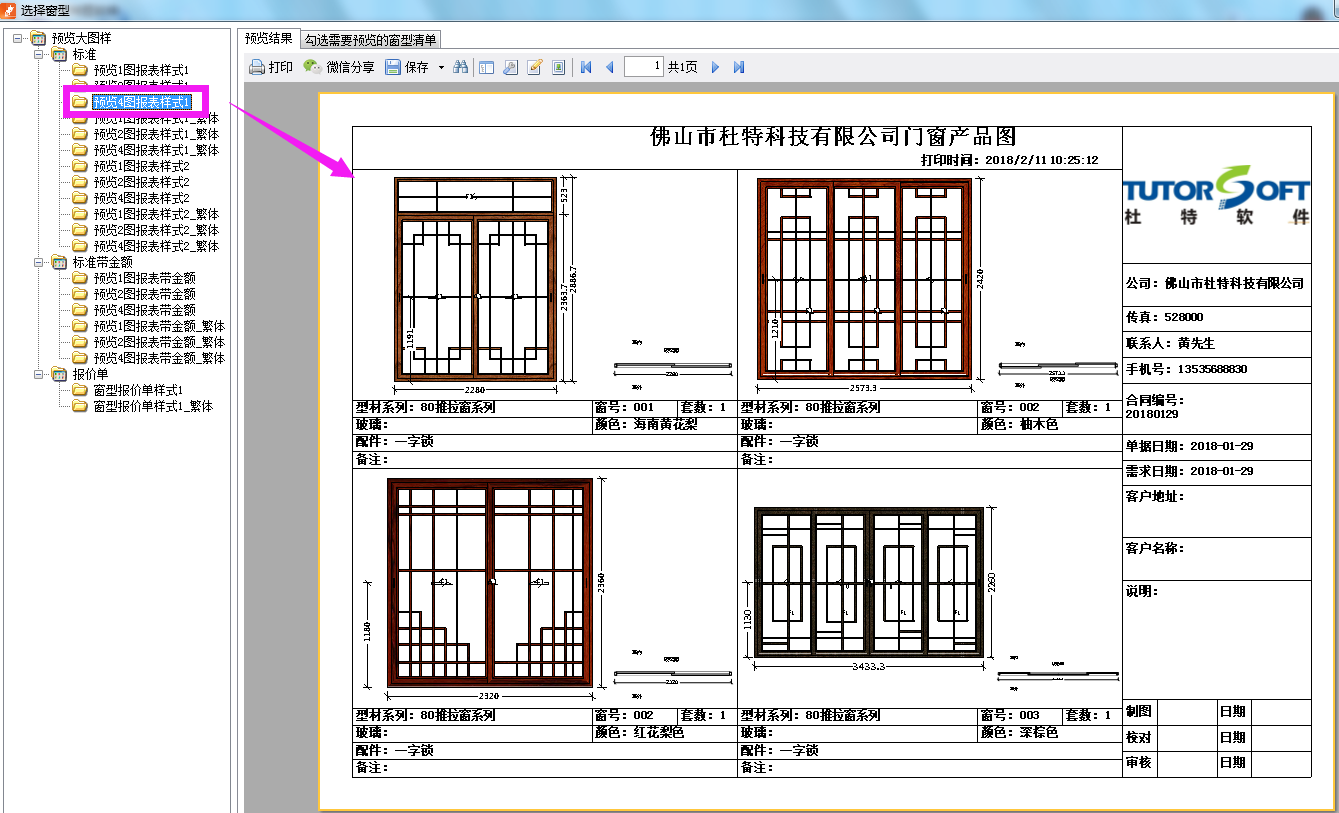Switch to the 预览结果 tab
The image size is (1339, 813).
click(269, 39)
